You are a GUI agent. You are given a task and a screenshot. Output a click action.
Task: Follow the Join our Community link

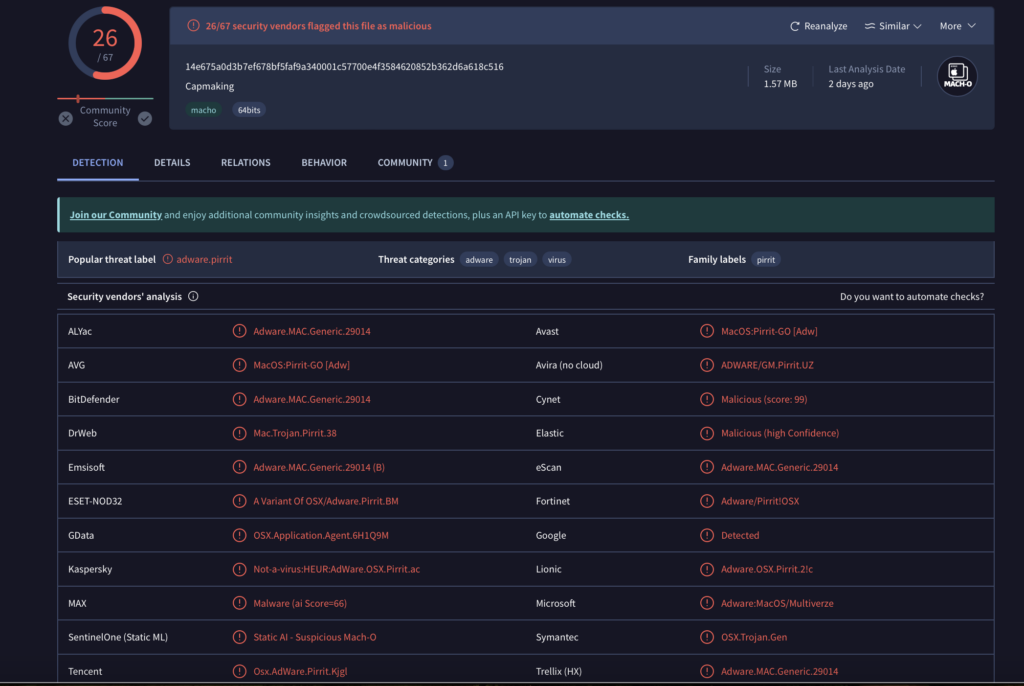coord(116,215)
